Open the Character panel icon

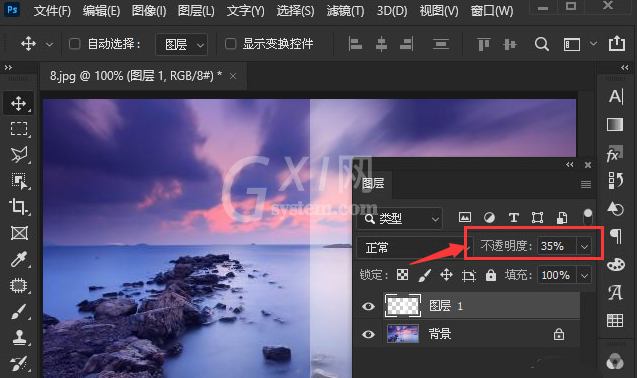click(615, 97)
